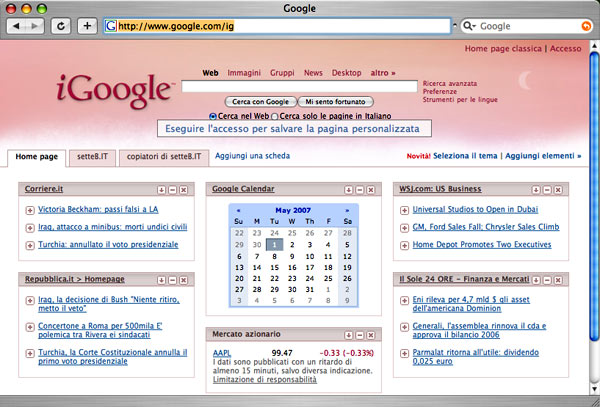Viewport: 600px width, 407px height.
Task: Click inside the iGoogle search text box
Action: tap(299, 86)
